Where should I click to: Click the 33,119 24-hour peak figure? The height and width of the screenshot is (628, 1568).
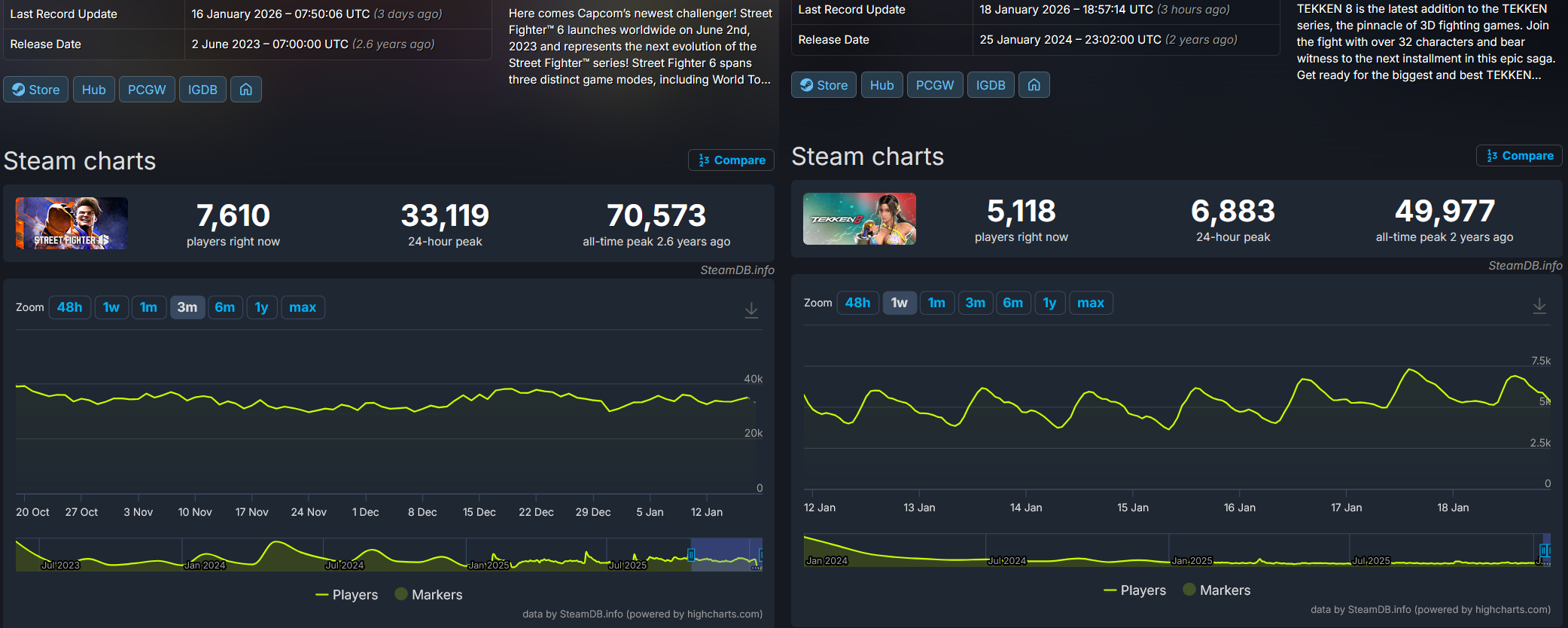coord(445,216)
